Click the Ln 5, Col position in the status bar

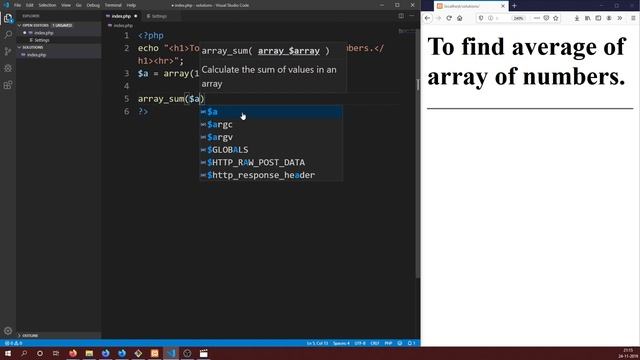pos(317,343)
